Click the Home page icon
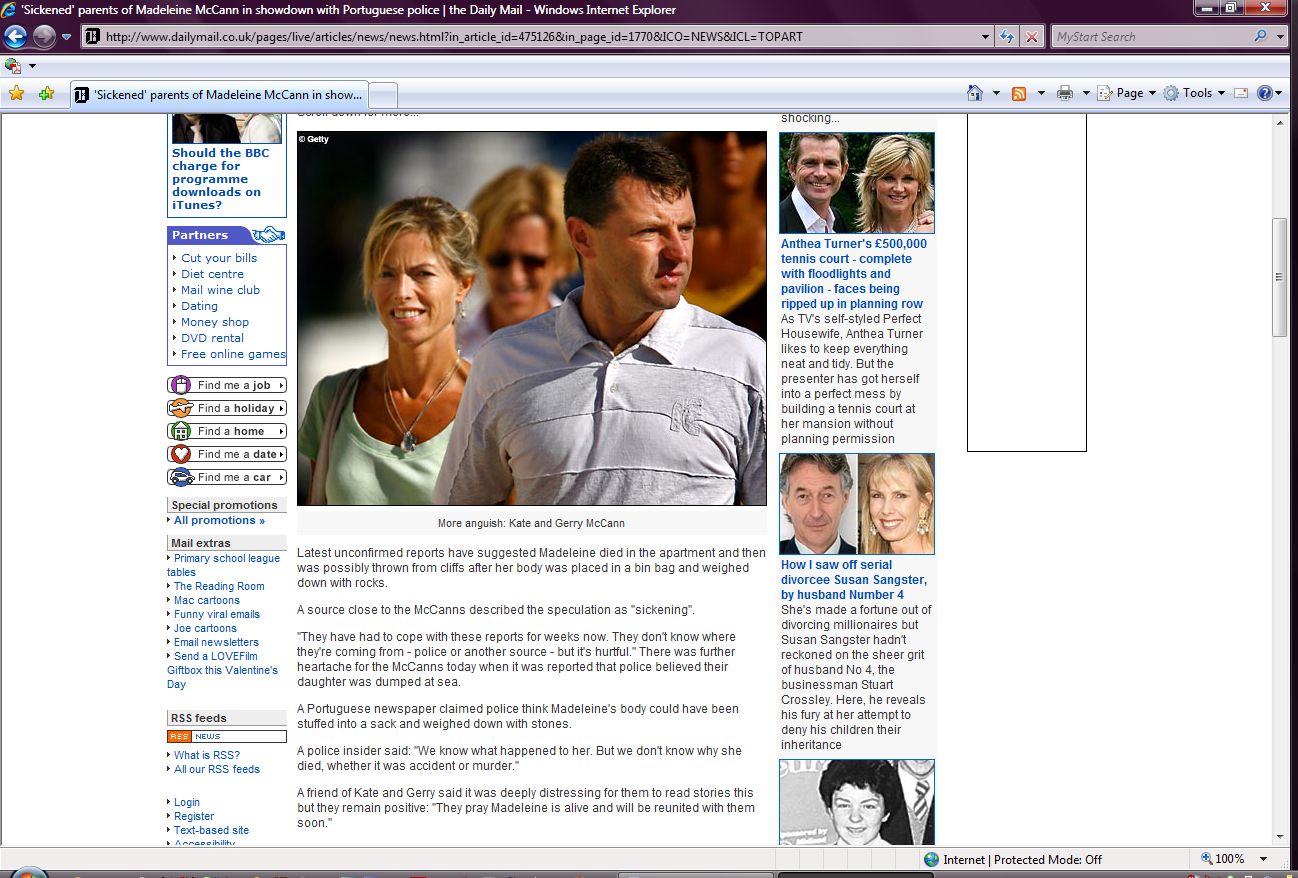Screen dimensions: 1298x878 975,93
